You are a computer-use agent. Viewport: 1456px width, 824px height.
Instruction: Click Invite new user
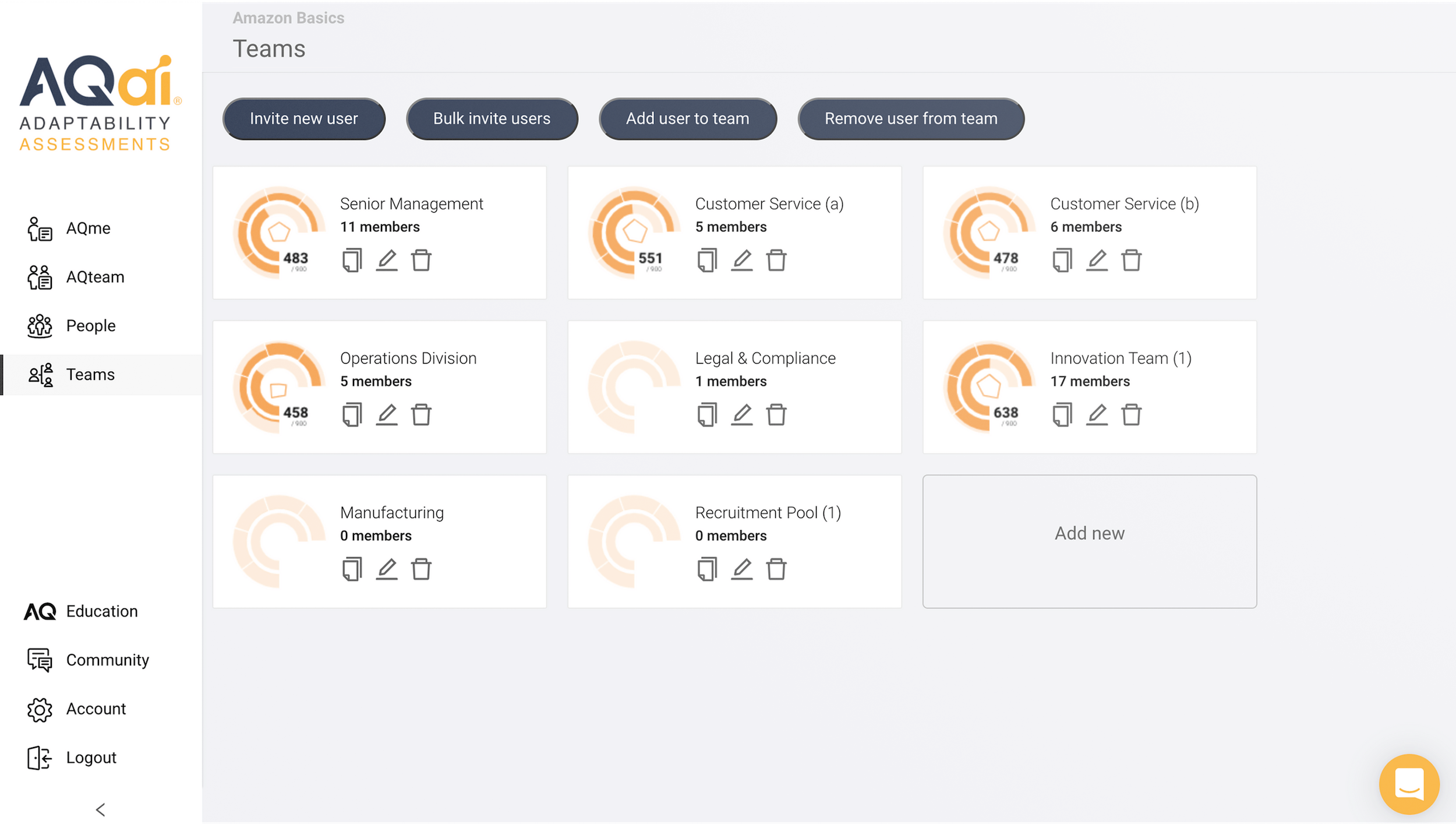pos(303,118)
